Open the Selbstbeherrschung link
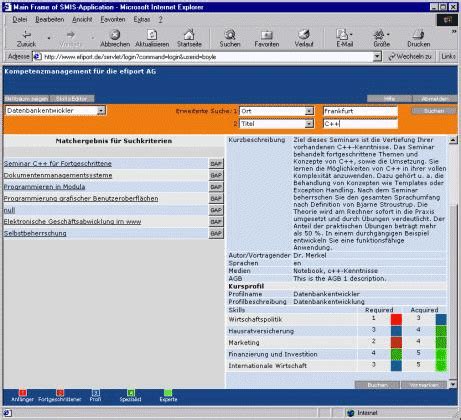 35,233
